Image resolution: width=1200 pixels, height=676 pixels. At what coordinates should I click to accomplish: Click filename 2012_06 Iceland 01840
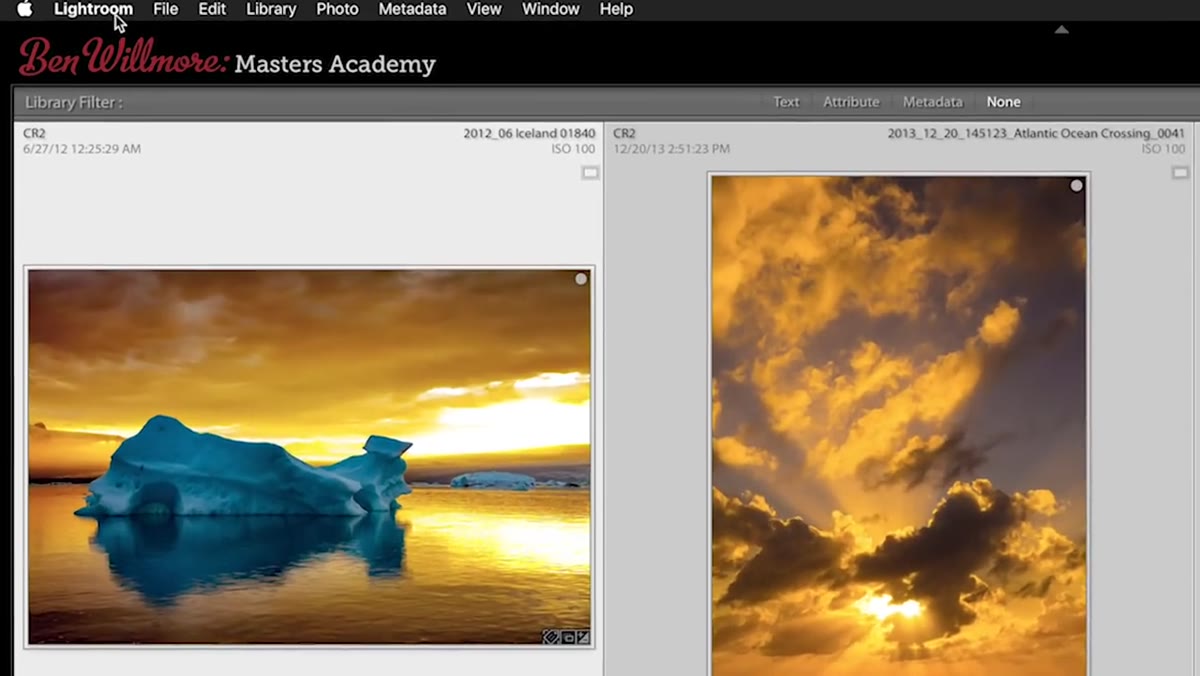point(529,134)
